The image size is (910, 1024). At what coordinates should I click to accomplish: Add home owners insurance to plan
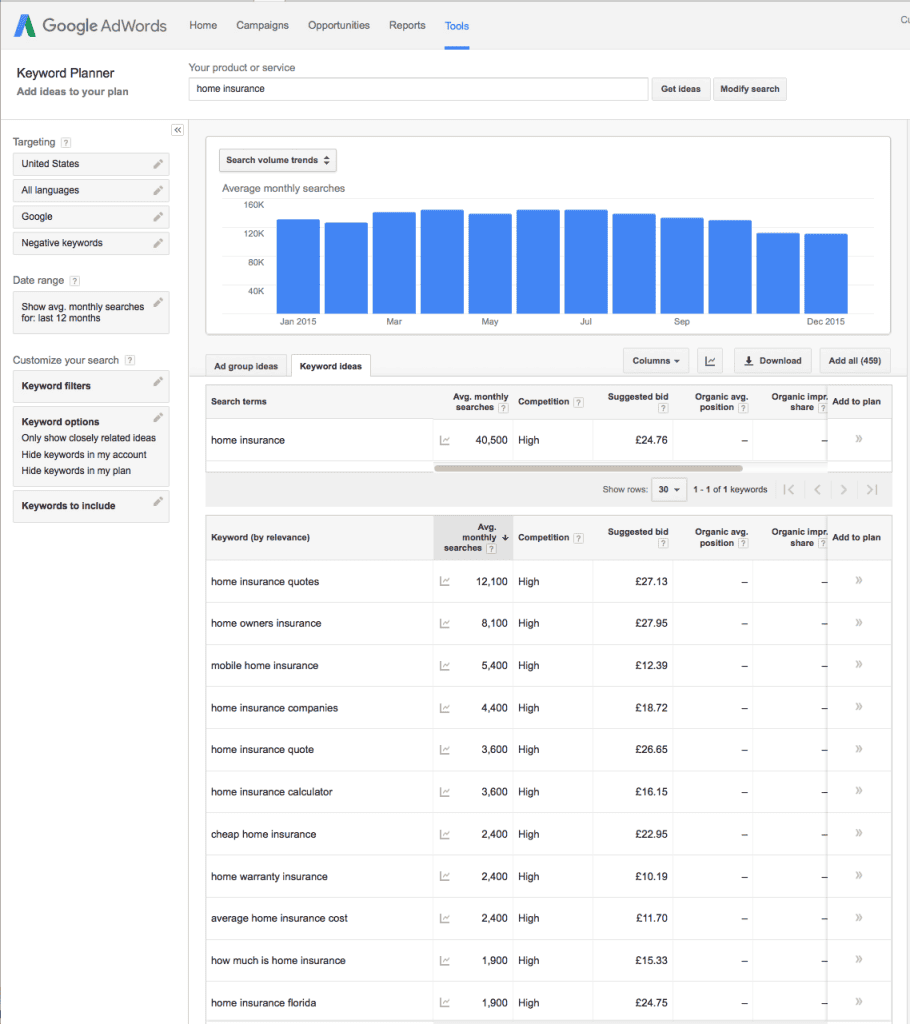pos(859,622)
